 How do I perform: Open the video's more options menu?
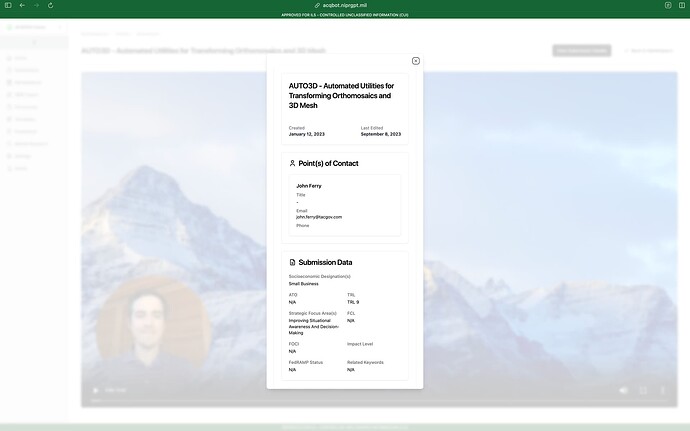click(662, 390)
